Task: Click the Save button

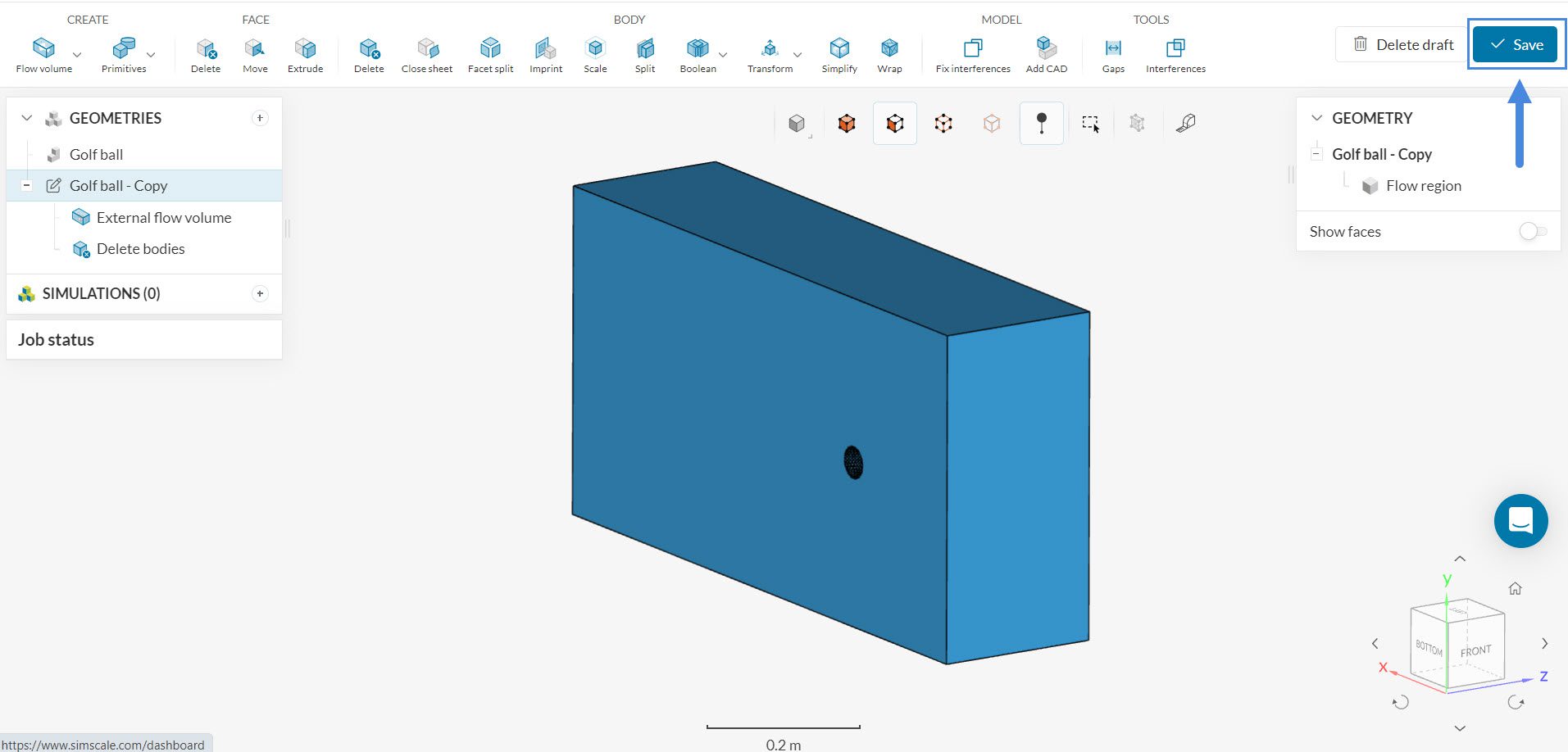Action: (1515, 44)
